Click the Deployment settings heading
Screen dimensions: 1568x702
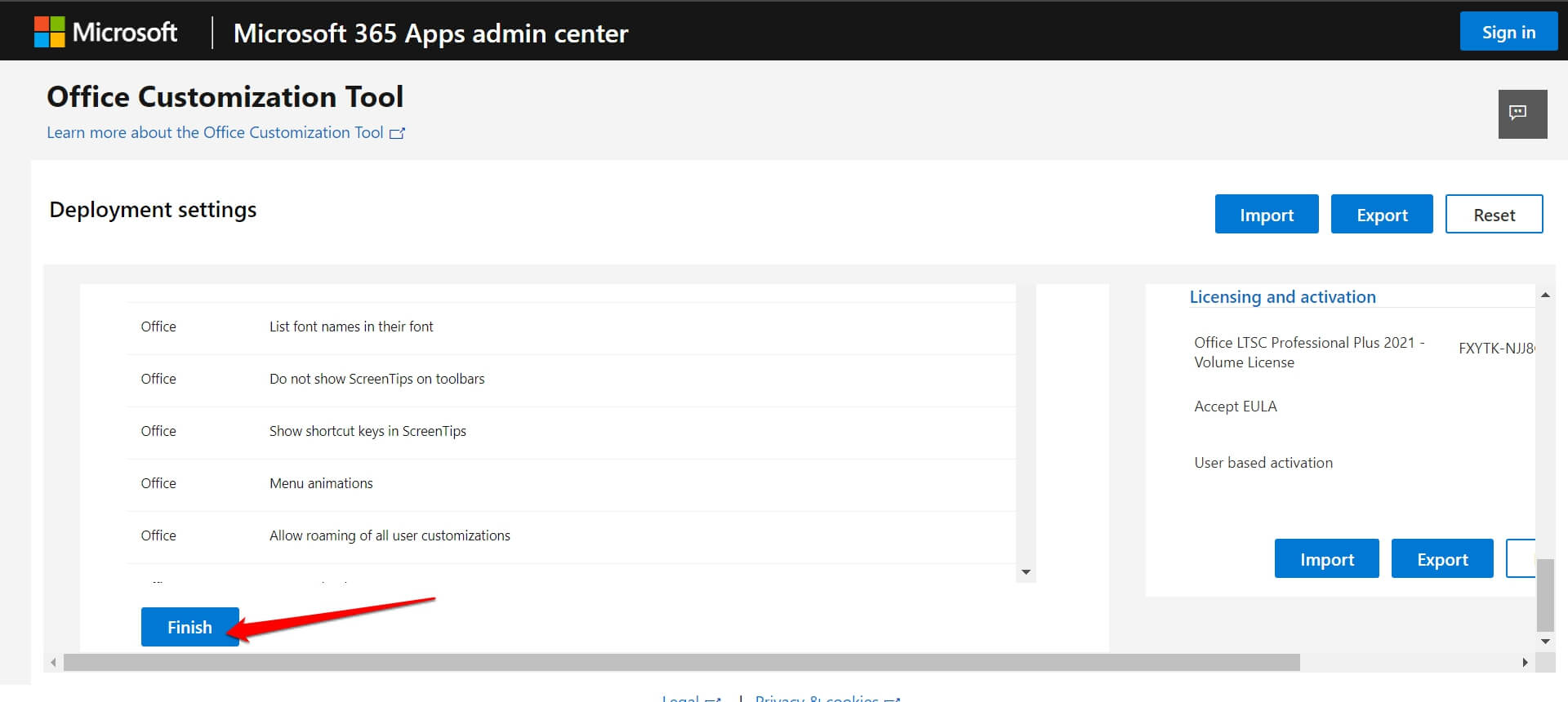tap(153, 210)
